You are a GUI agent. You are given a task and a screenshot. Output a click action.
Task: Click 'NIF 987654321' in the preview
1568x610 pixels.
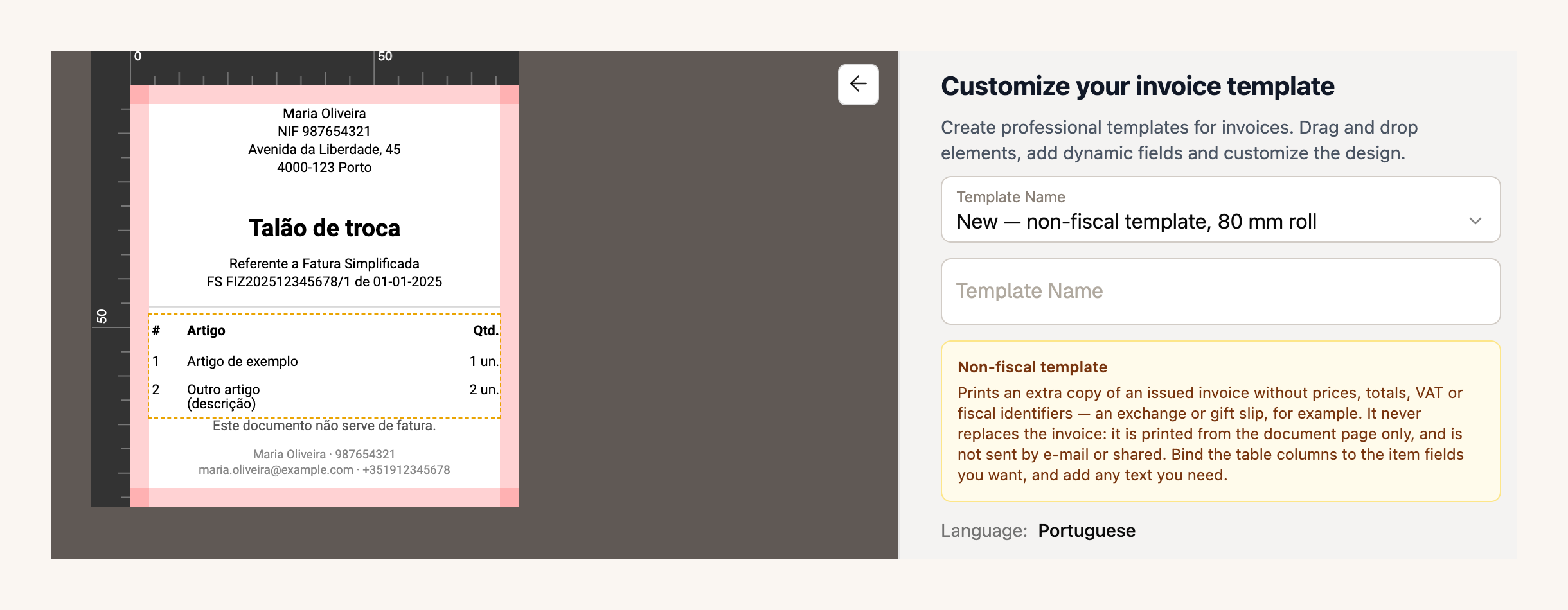(324, 132)
